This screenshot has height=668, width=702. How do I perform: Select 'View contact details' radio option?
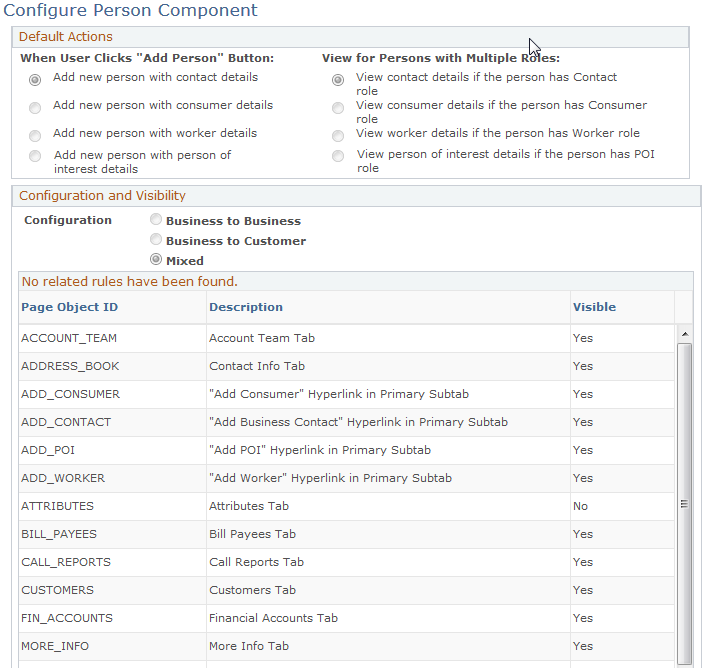(x=338, y=80)
